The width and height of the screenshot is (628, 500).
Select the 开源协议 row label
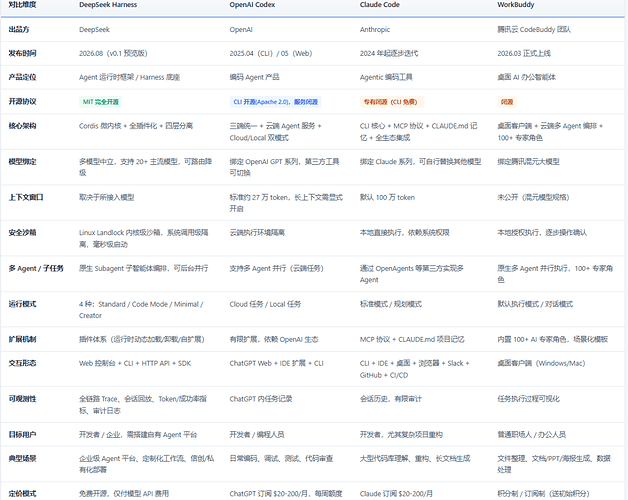22,101
